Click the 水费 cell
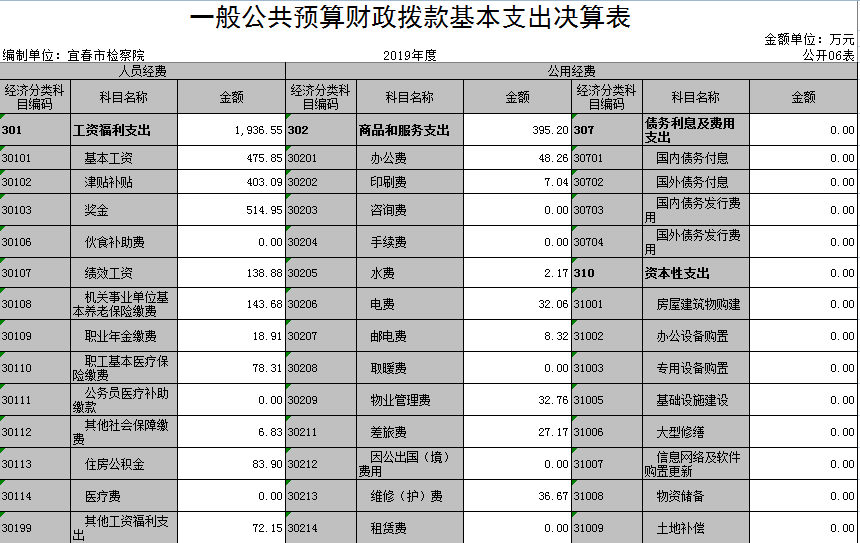 pyautogui.click(x=410, y=273)
